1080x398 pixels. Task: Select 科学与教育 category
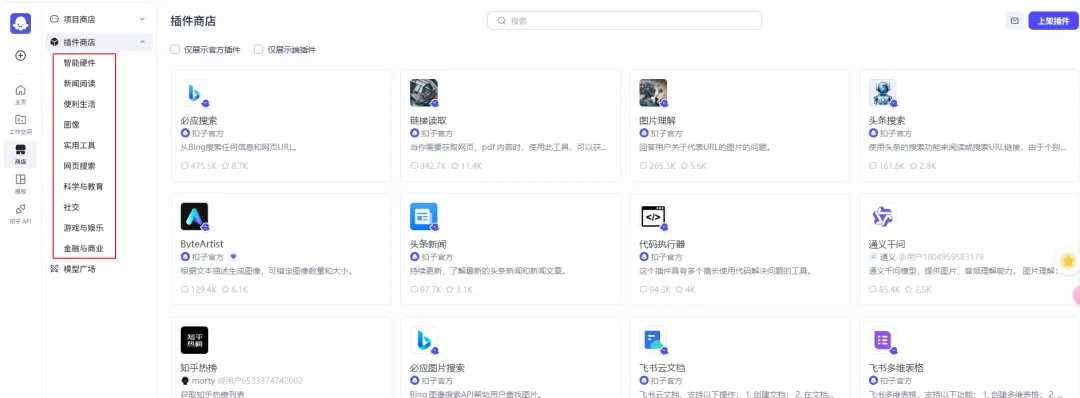click(x=83, y=187)
